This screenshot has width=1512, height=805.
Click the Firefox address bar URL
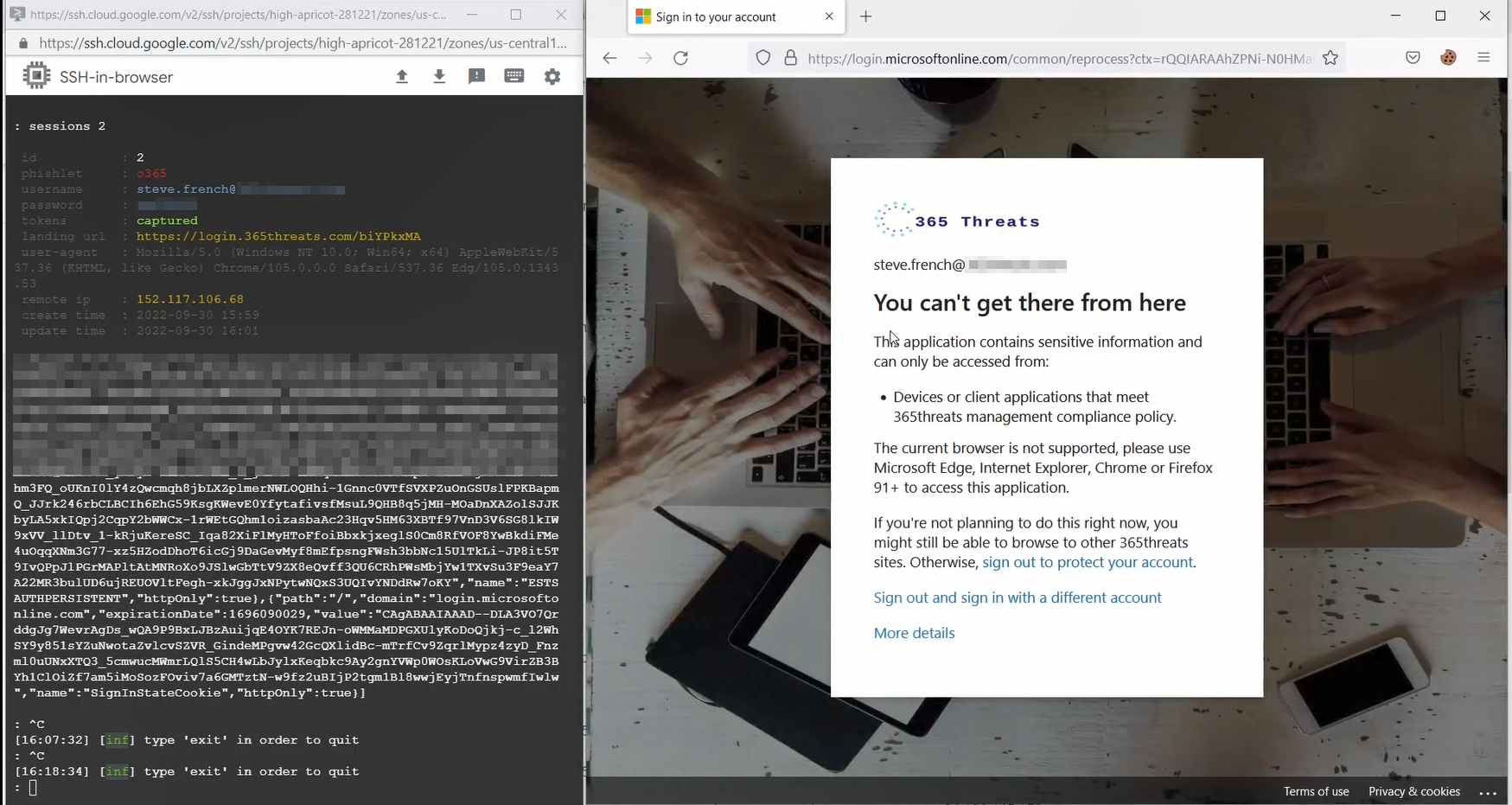point(1059,59)
